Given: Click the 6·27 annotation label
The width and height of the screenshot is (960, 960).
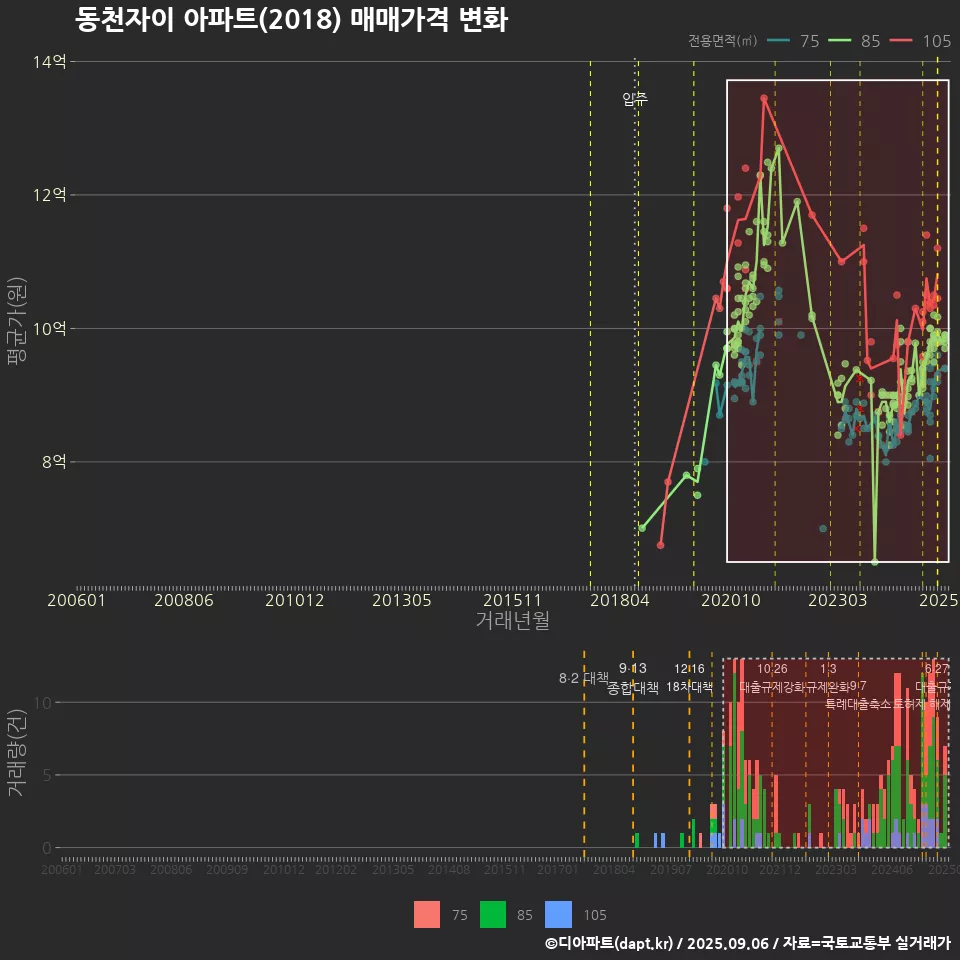Looking at the screenshot, I should click(x=937, y=669).
